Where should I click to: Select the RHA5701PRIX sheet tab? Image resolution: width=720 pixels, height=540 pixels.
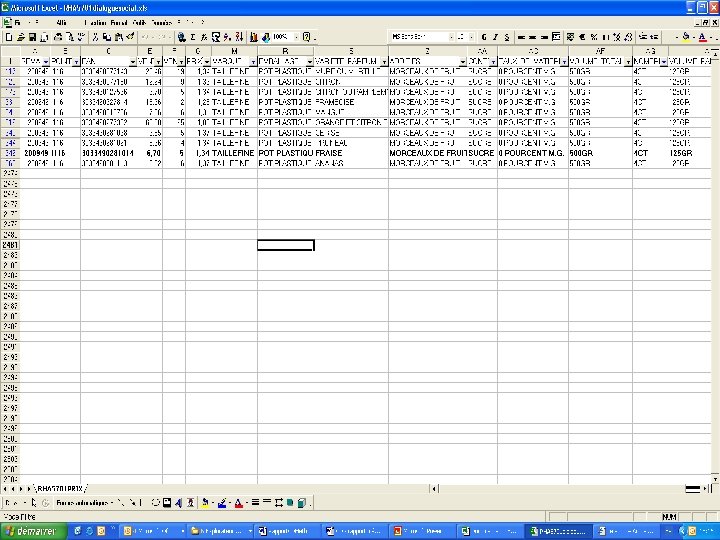coord(60,489)
